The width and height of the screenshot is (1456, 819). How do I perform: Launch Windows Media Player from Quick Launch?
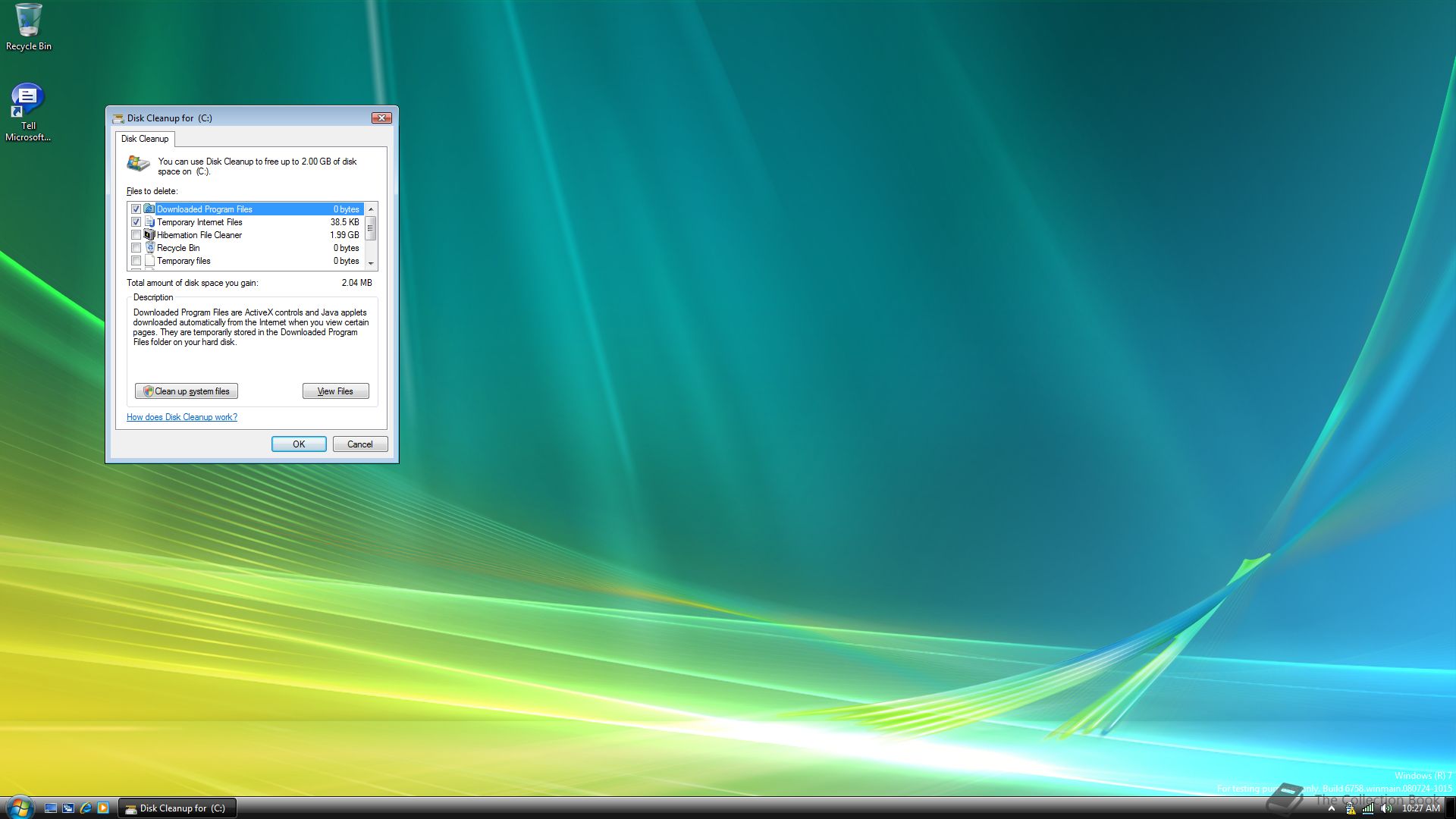click(x=103, y=808)
